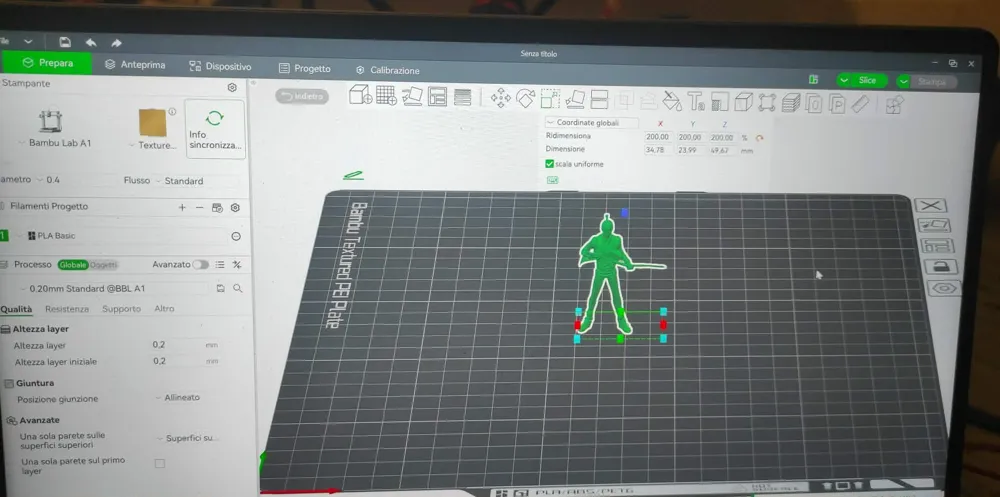
Task: Select the Rotate tool
Action: click(526, 98)
